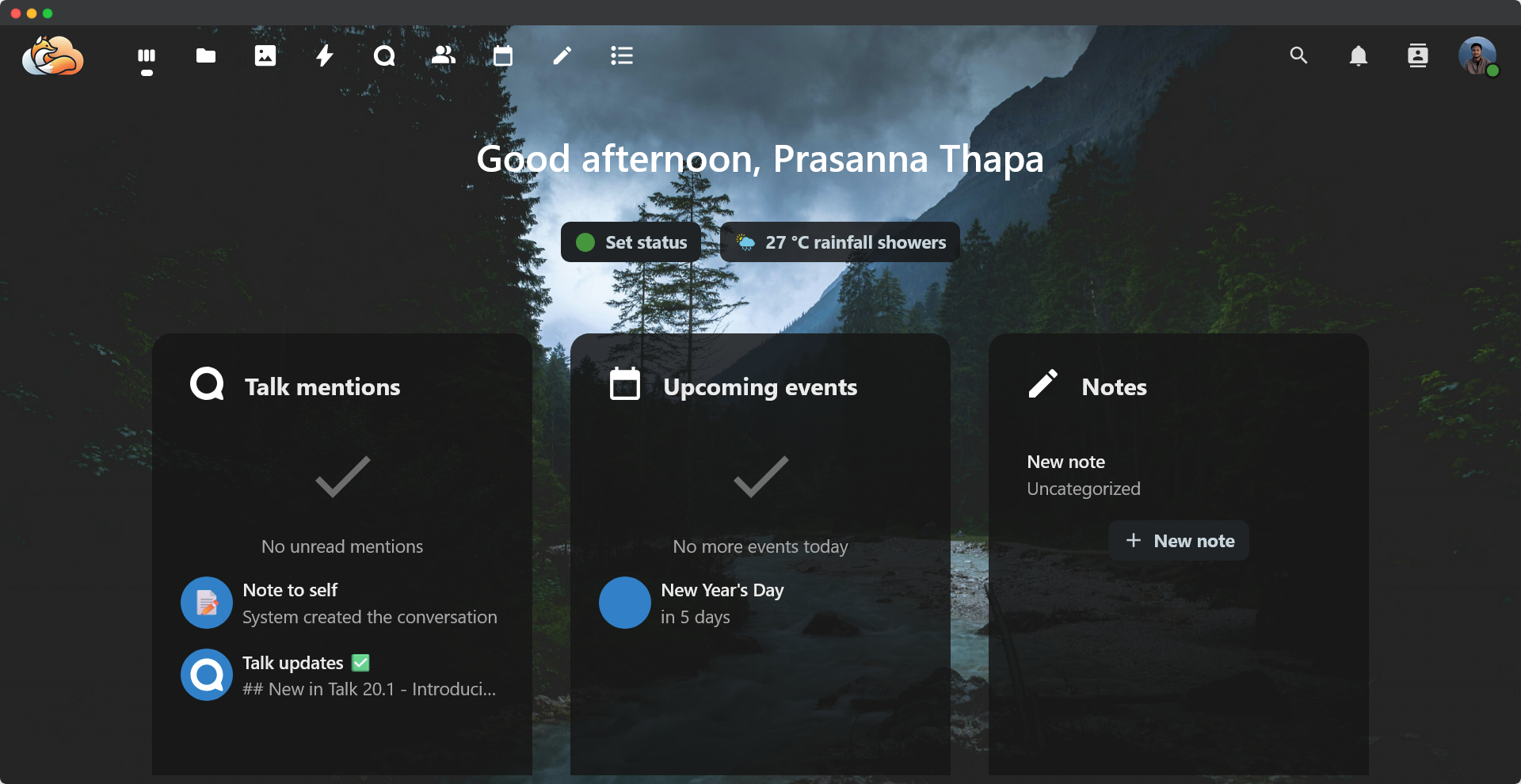The height and width of the screenshot is (784, 1521).
Task: Click the Notes widget heading
Action: 1115,386
